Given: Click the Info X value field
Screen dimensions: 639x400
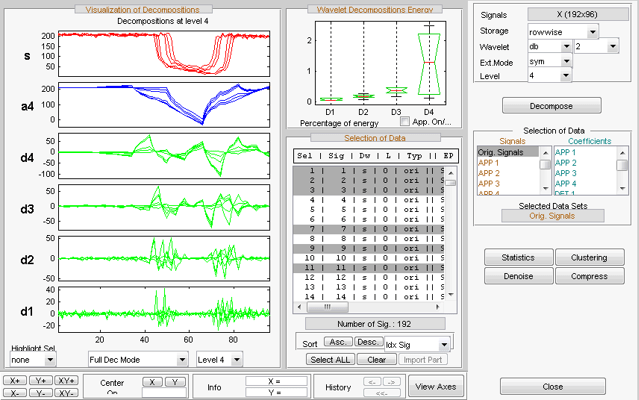Looking at the screenshot, I should tap(276, 381).
